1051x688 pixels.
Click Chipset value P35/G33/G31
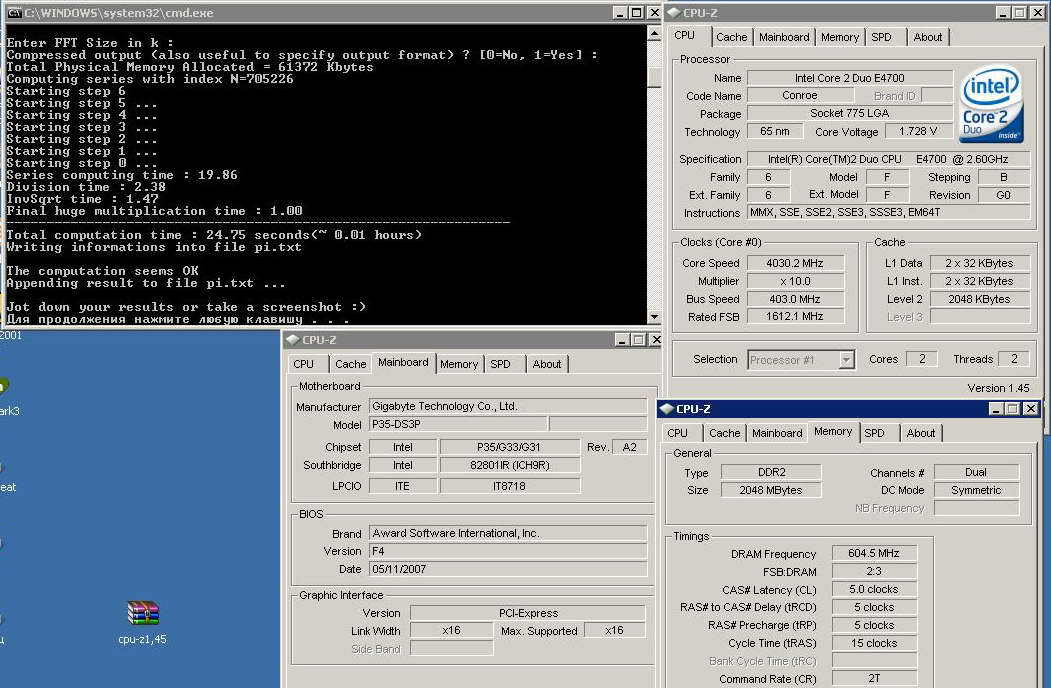(509, 447)
